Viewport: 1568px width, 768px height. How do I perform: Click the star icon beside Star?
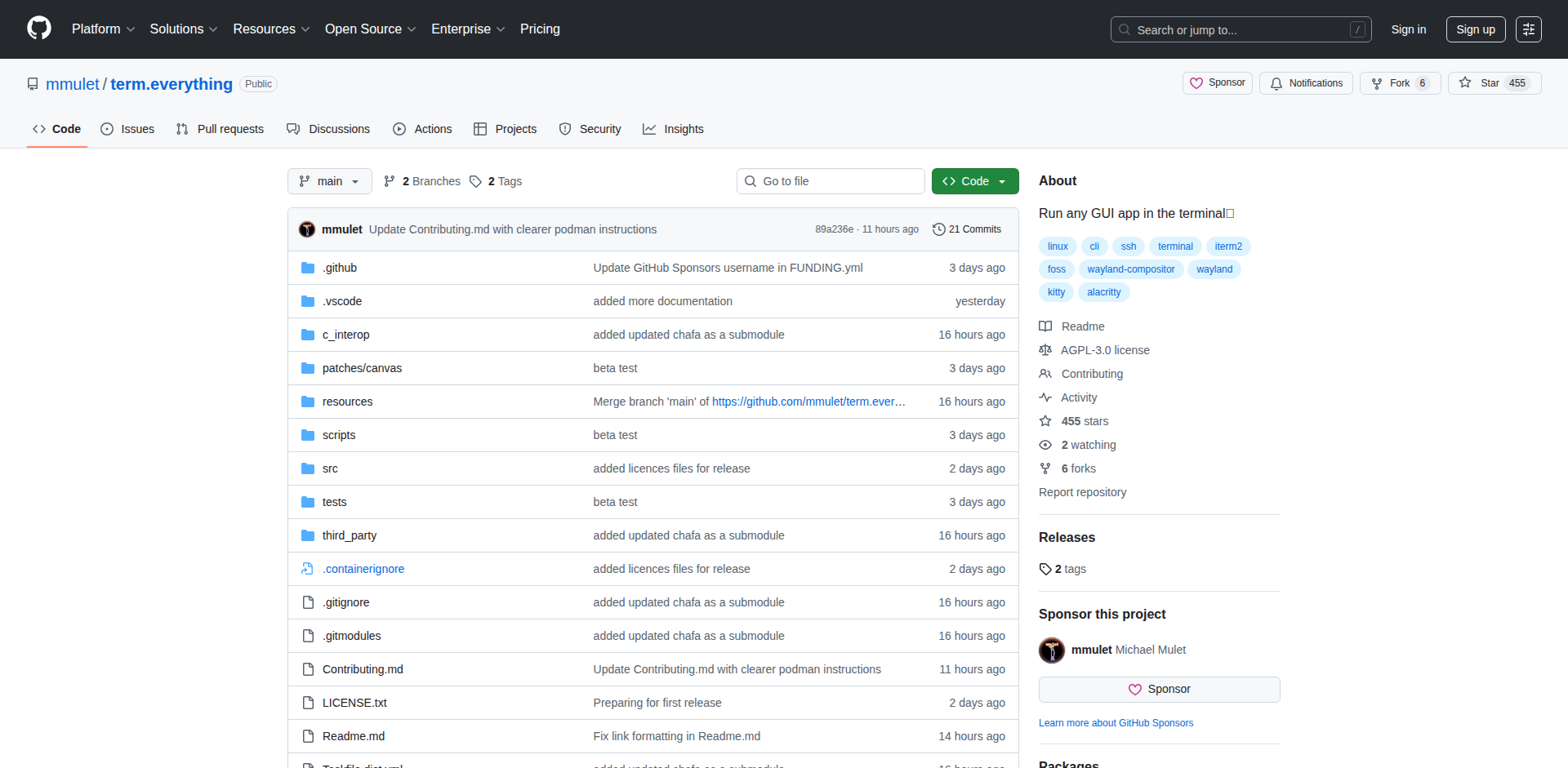pyautogui.click(x=1465, y=82)
